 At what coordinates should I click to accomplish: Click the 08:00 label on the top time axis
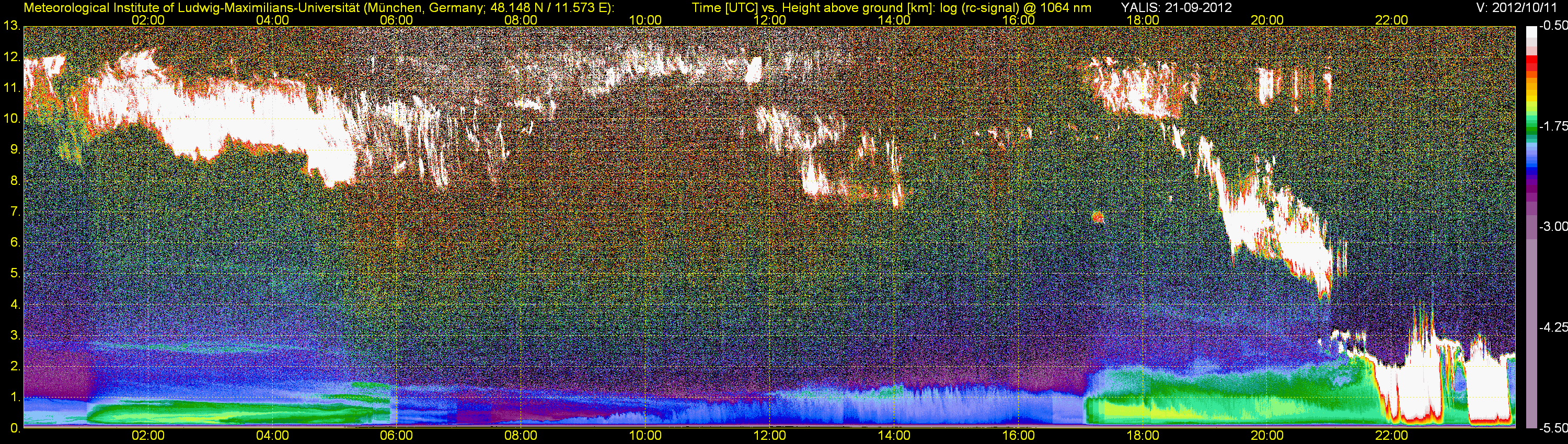point(521,20)
